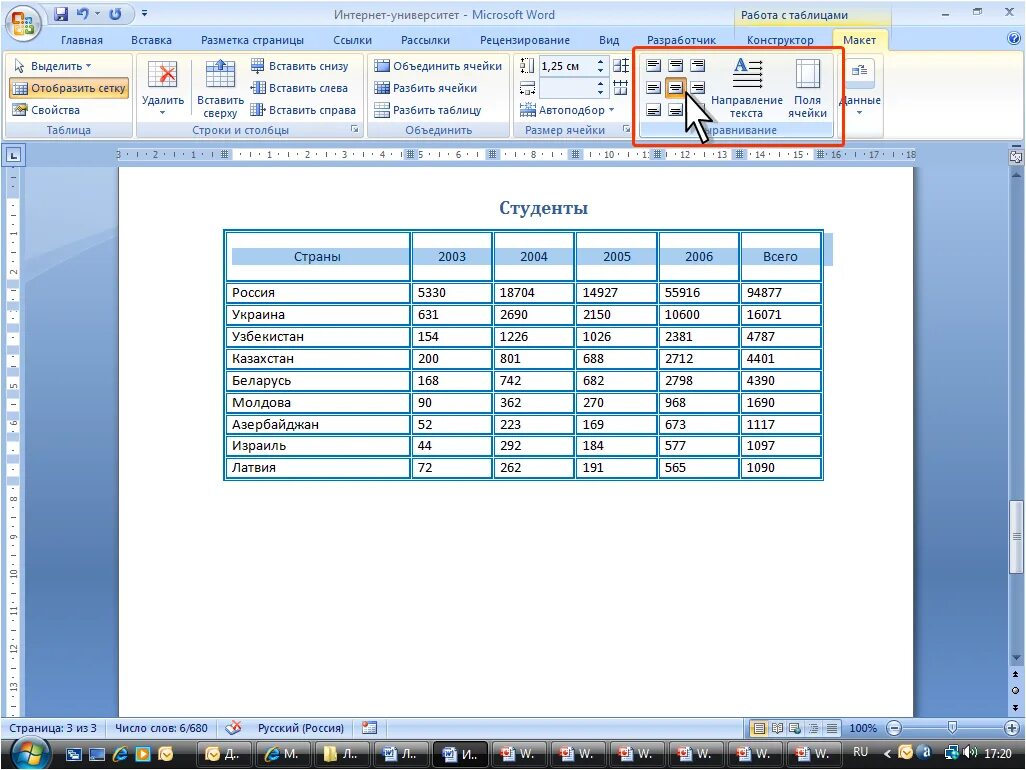
Task: Align cell text center right
Action: tap(698, 88)
